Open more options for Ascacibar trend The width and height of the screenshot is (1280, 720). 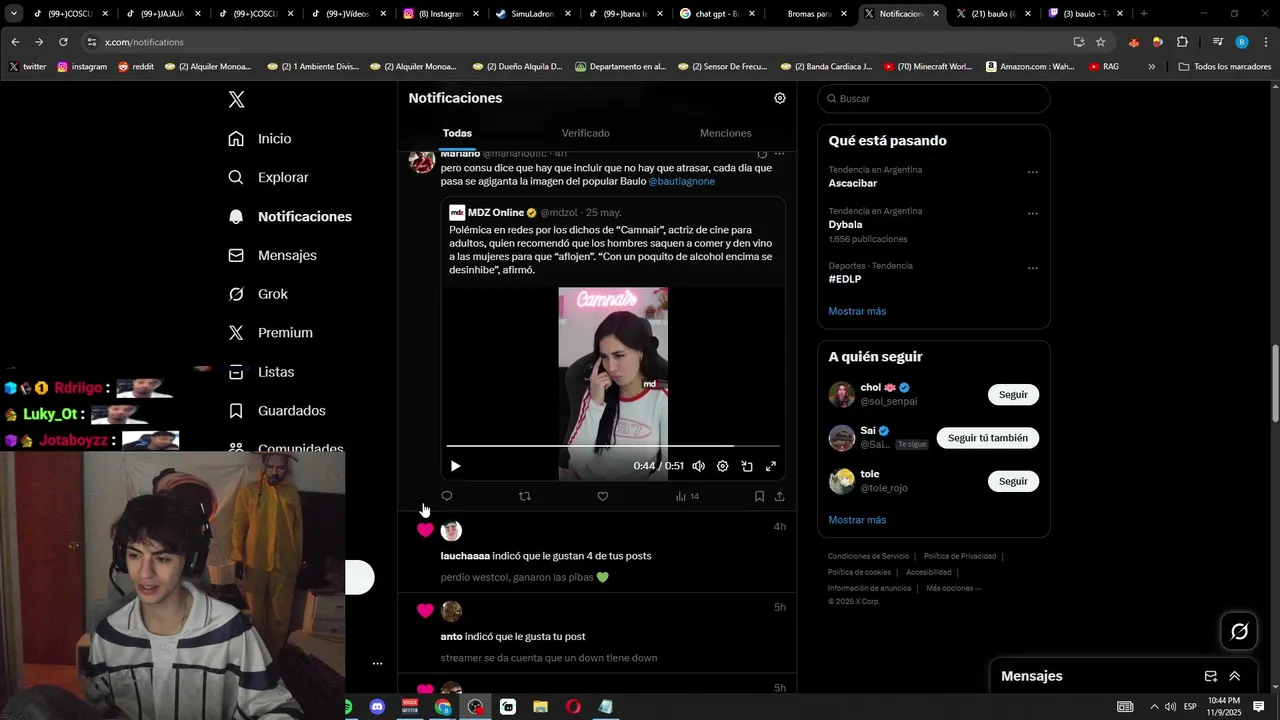[1033, 172]
